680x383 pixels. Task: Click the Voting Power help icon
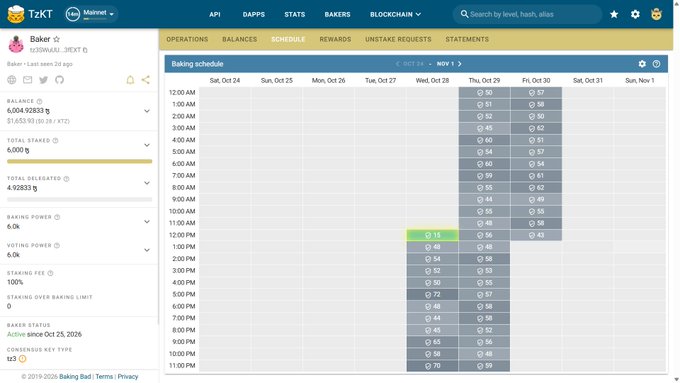[57, 246]
